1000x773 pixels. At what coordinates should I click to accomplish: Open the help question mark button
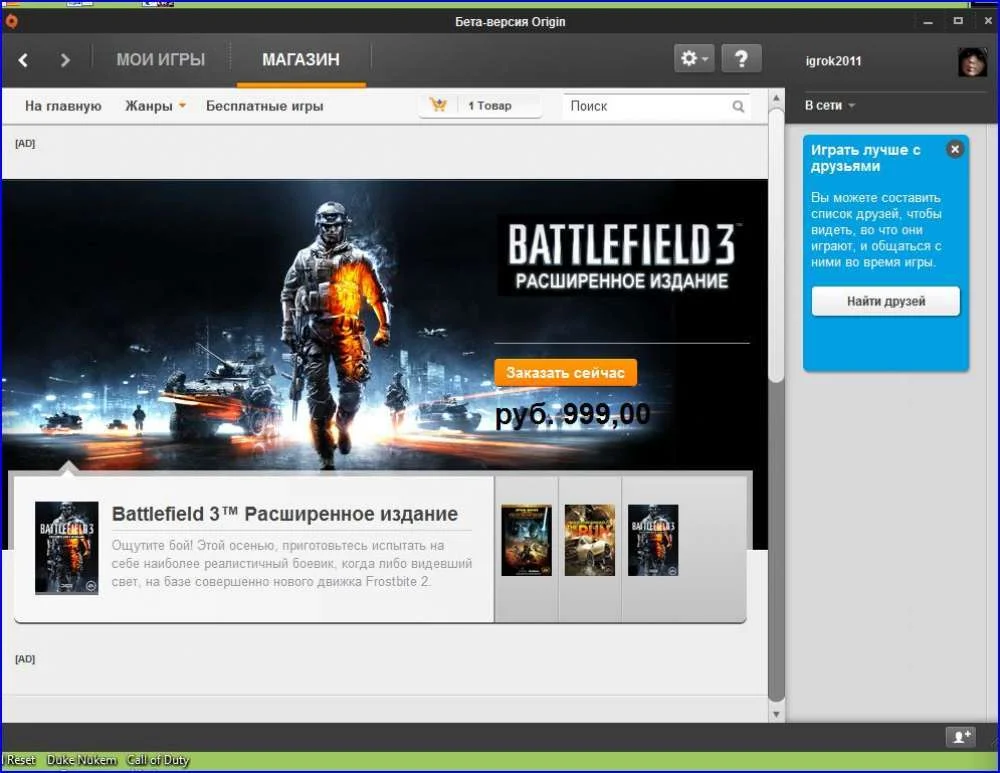tap(741, 59)
